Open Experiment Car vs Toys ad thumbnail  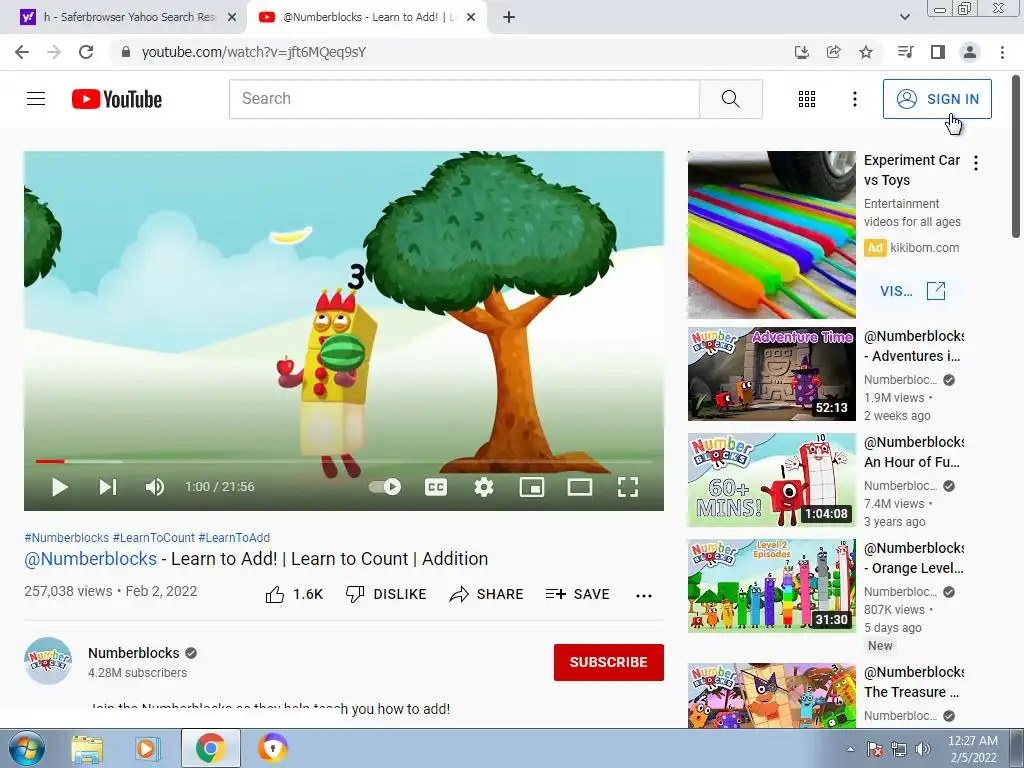[771, 234]
